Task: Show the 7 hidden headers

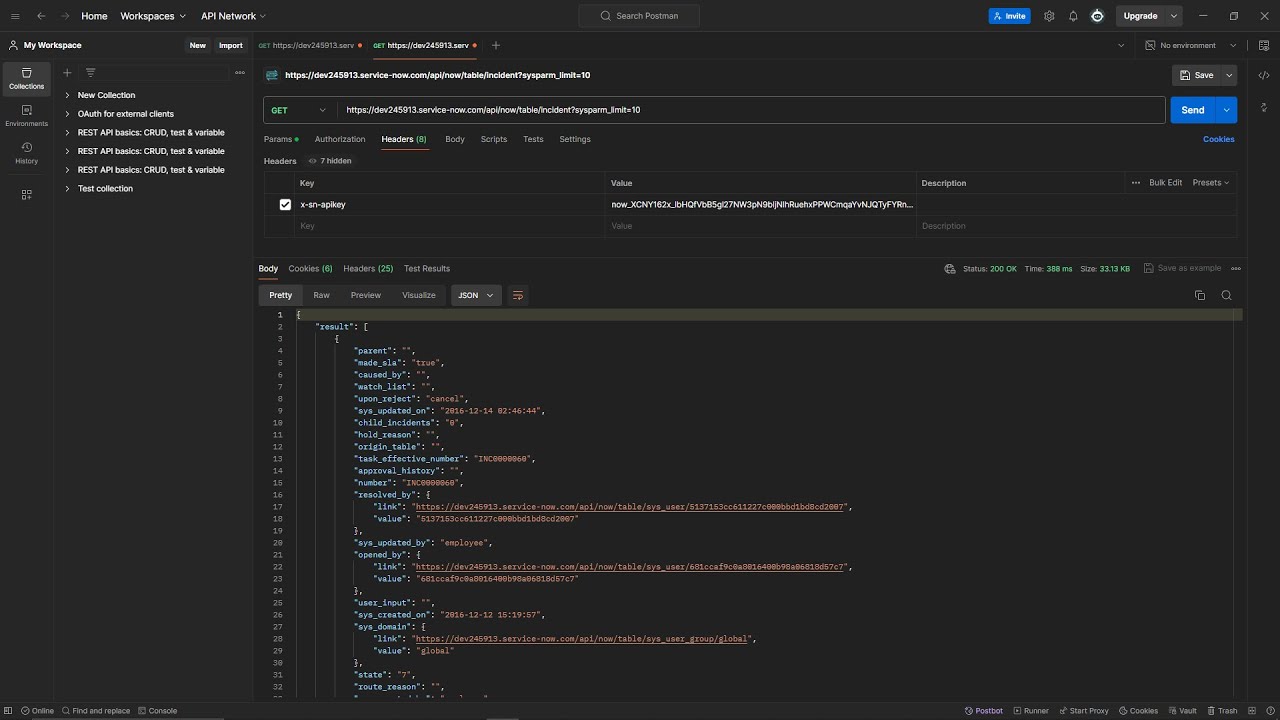Action: pyautogui.click(x=330, y=161)
